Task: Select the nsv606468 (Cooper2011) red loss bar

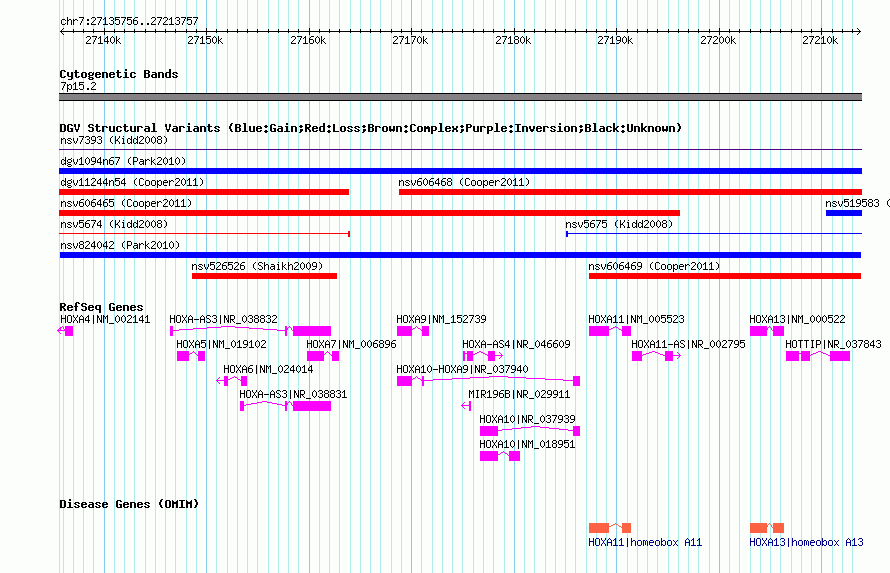Action: [630, 192]
